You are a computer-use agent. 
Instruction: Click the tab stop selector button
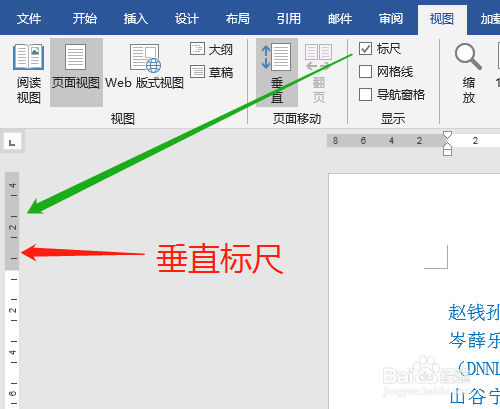coord(12,141)
